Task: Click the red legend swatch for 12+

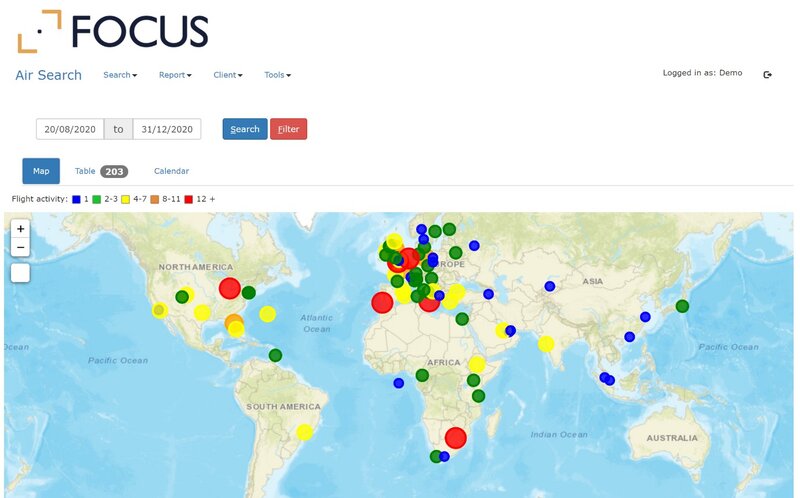Action: pyautogui.click(x=189, y=200)
